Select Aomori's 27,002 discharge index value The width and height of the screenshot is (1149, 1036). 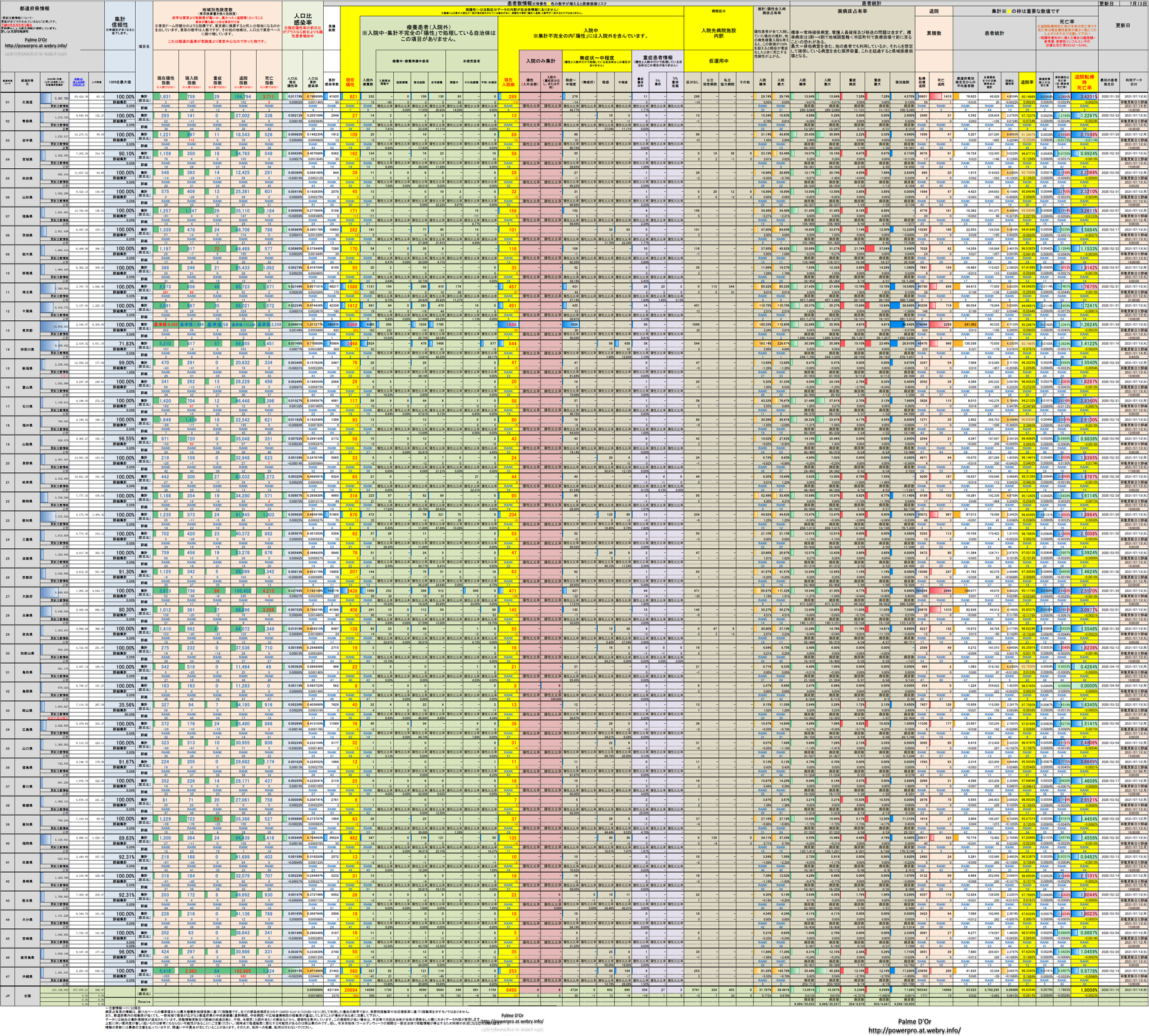tap(242, 116)
